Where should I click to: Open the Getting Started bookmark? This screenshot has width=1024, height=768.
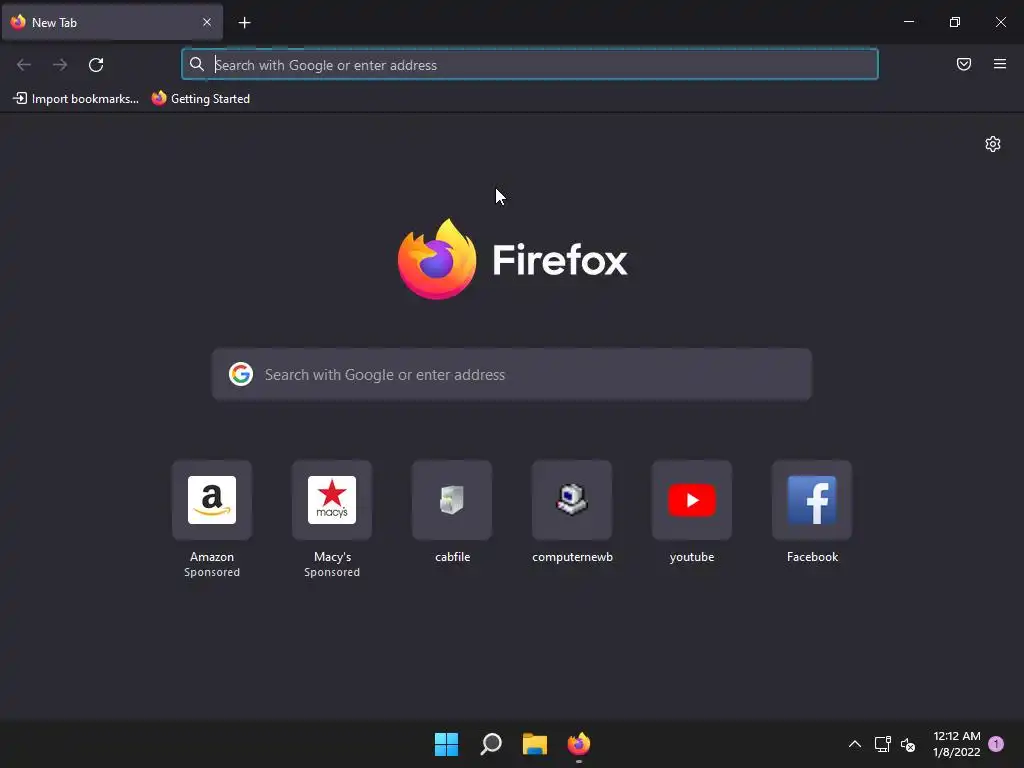coord(201,99)
